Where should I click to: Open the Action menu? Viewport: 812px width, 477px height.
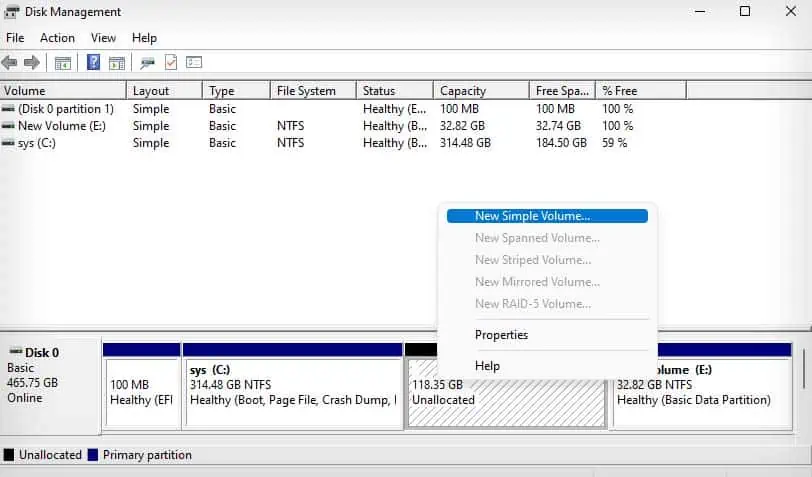(57, 38)
